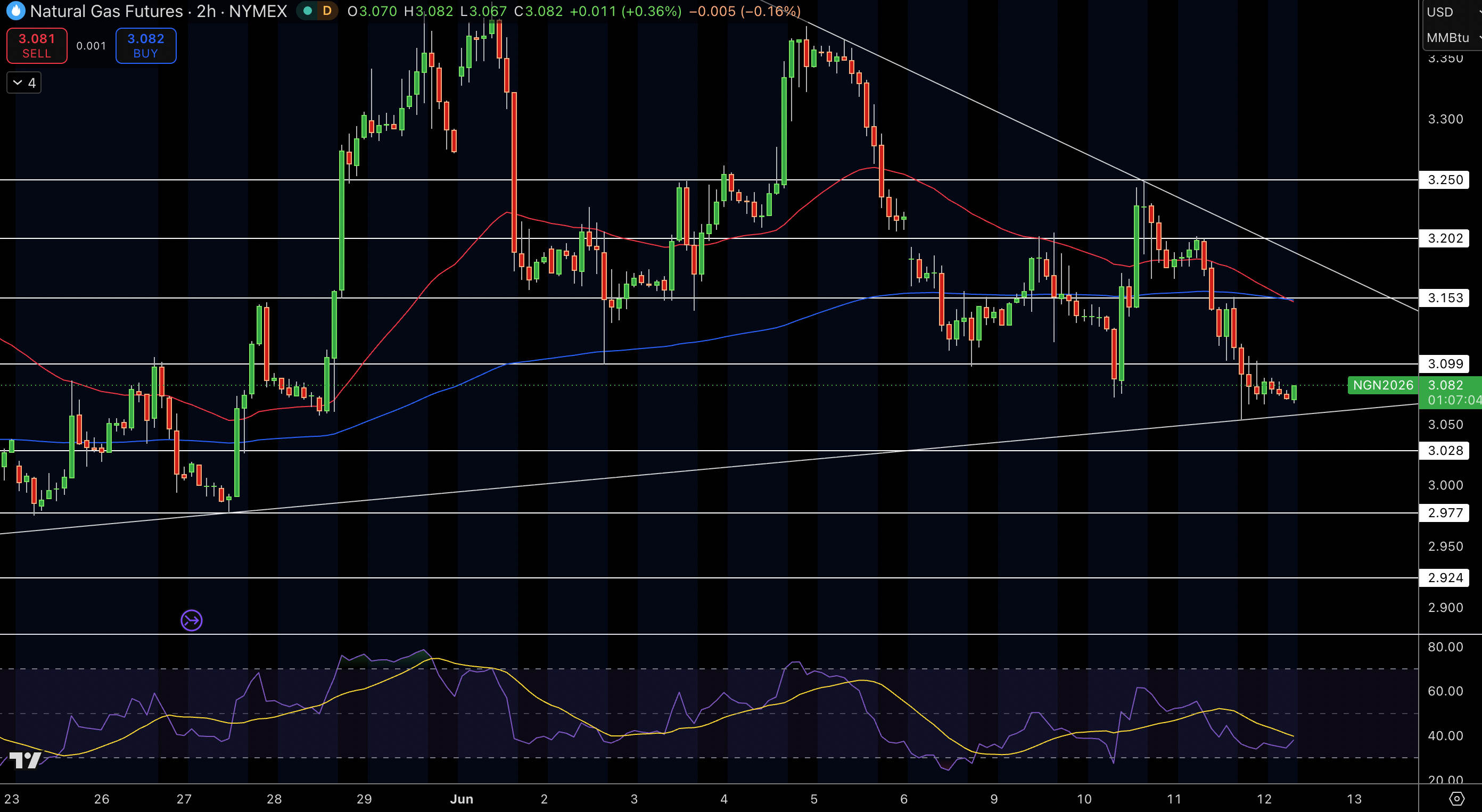Viewport: 1482px width, 812px height.
Task: Click the red SELL 3.081 button
Action: point(37,45)
